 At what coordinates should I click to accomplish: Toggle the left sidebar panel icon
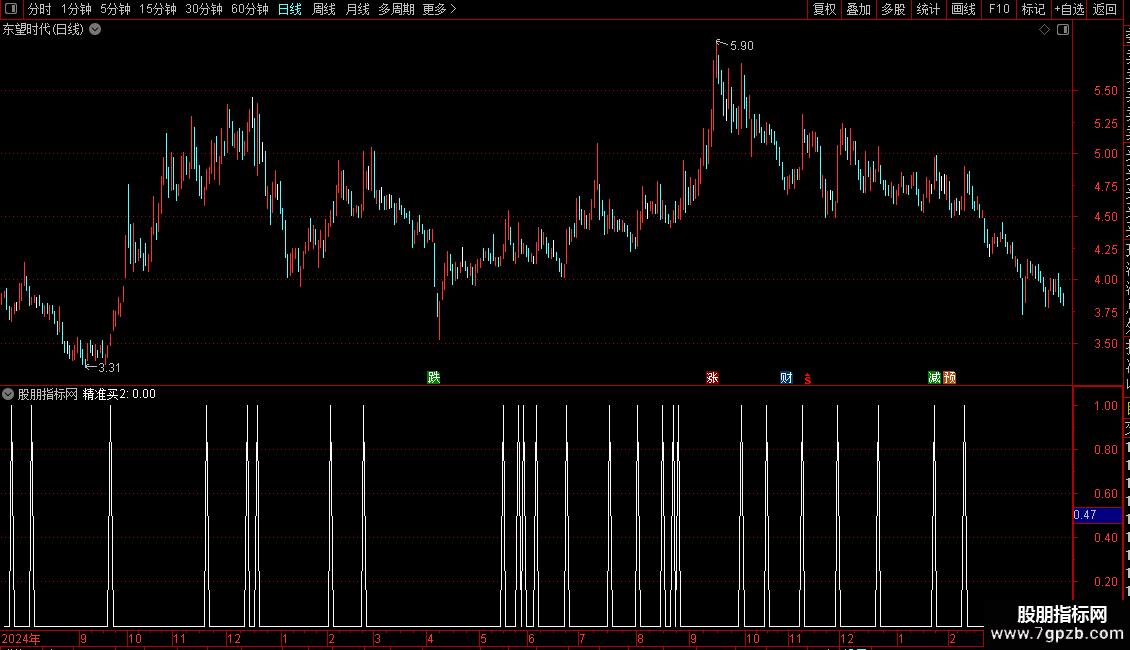tap(11, 9)
